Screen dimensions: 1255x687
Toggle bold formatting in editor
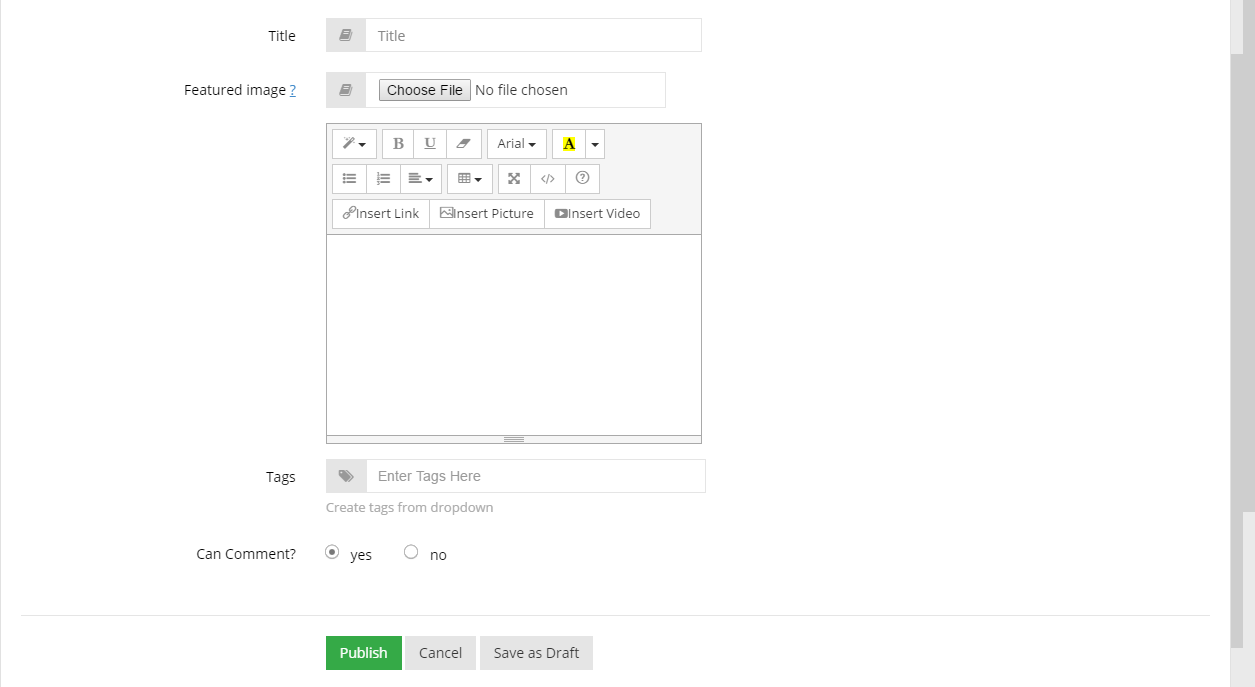point(398,144)
